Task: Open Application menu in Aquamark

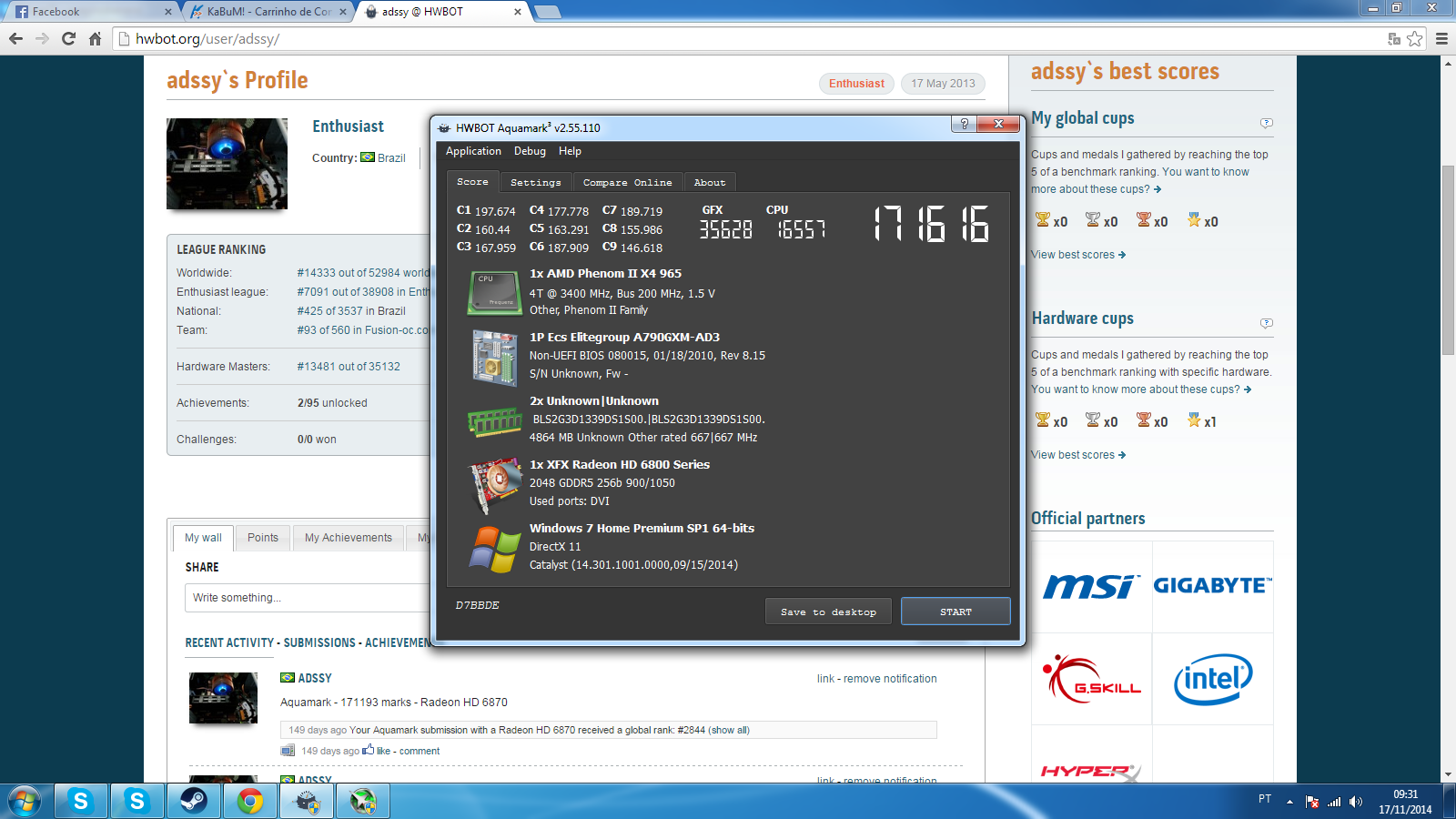Action: (x=473, y=151)
